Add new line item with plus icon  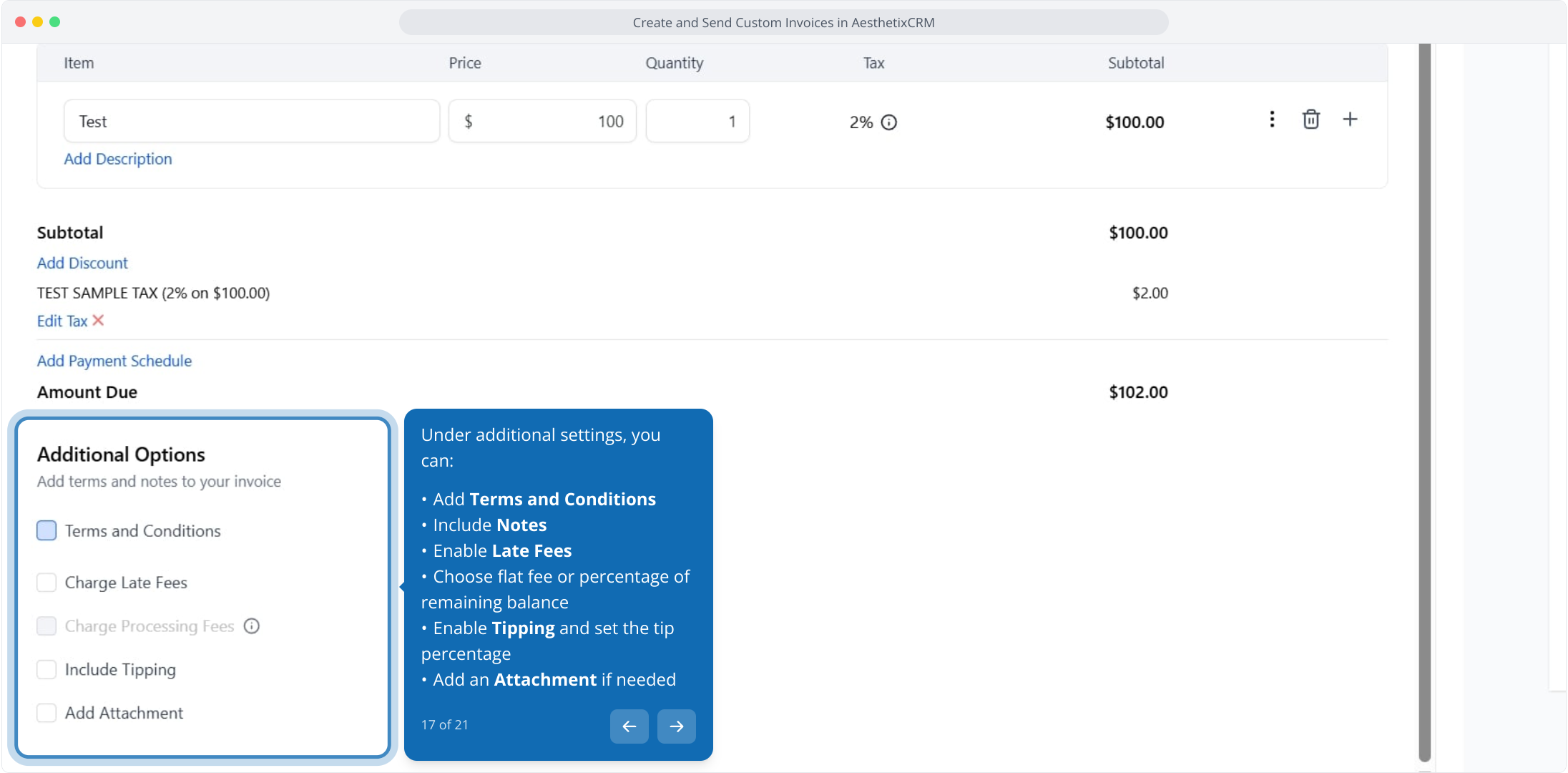[1350, 120]
